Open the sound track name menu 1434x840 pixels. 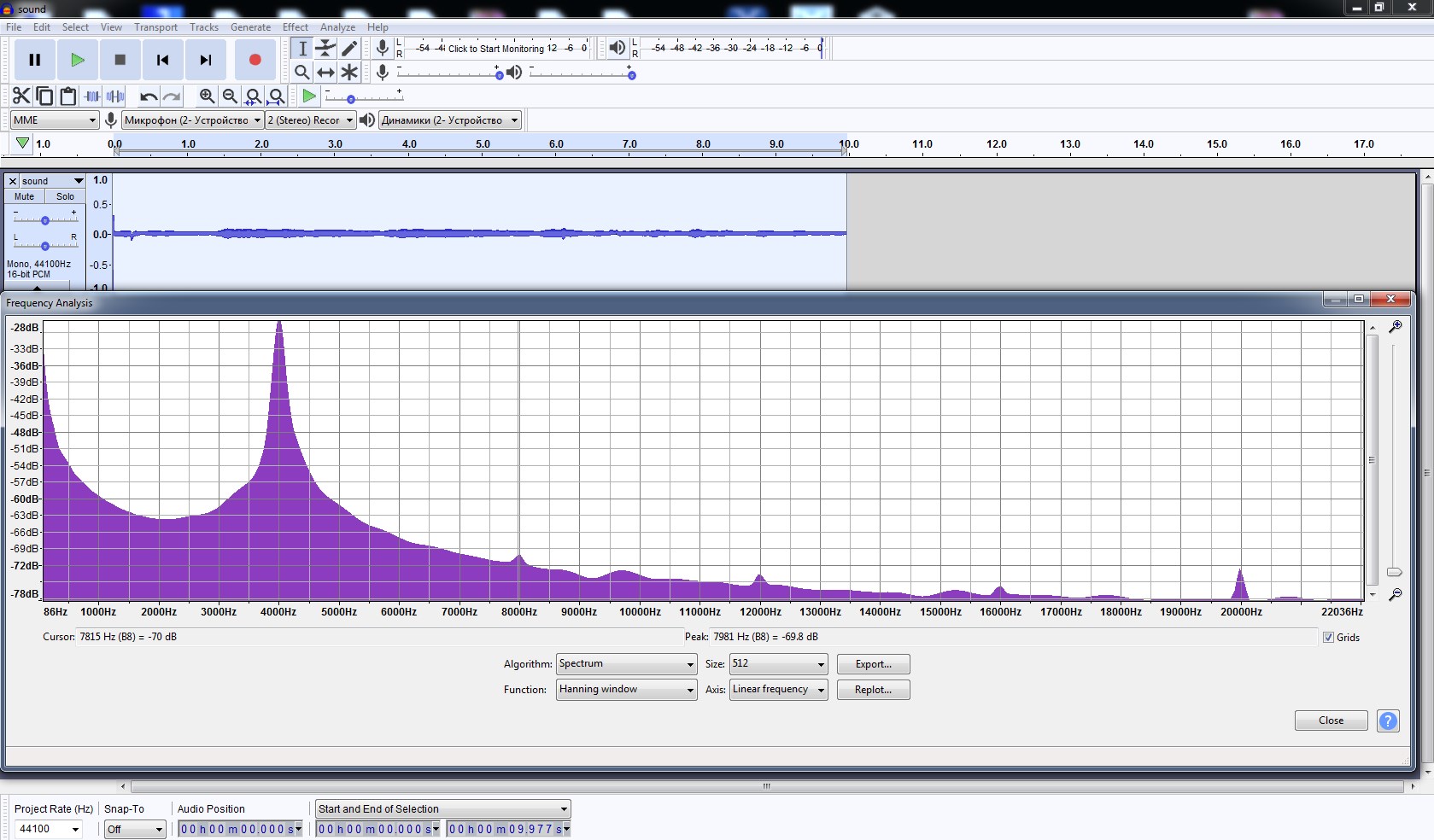tap(52, 181)
